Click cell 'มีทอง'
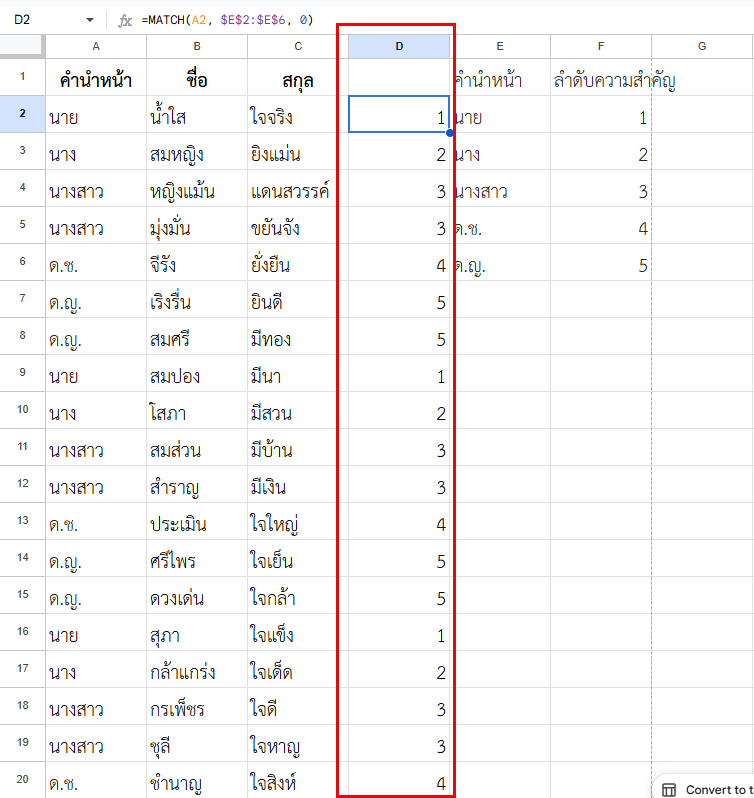The height and width of the screenshot is (798, 754). tap(298, 336)
